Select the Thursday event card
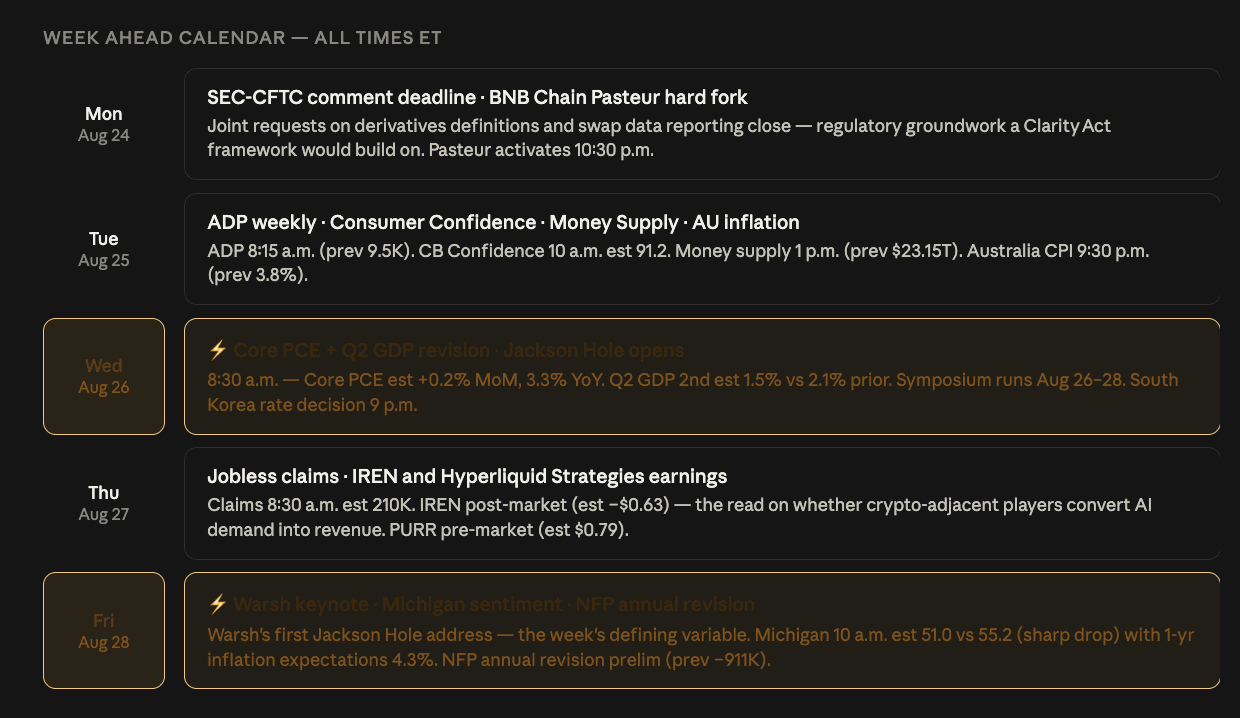This screenshot has width=1240, height=718. (702, 503)
